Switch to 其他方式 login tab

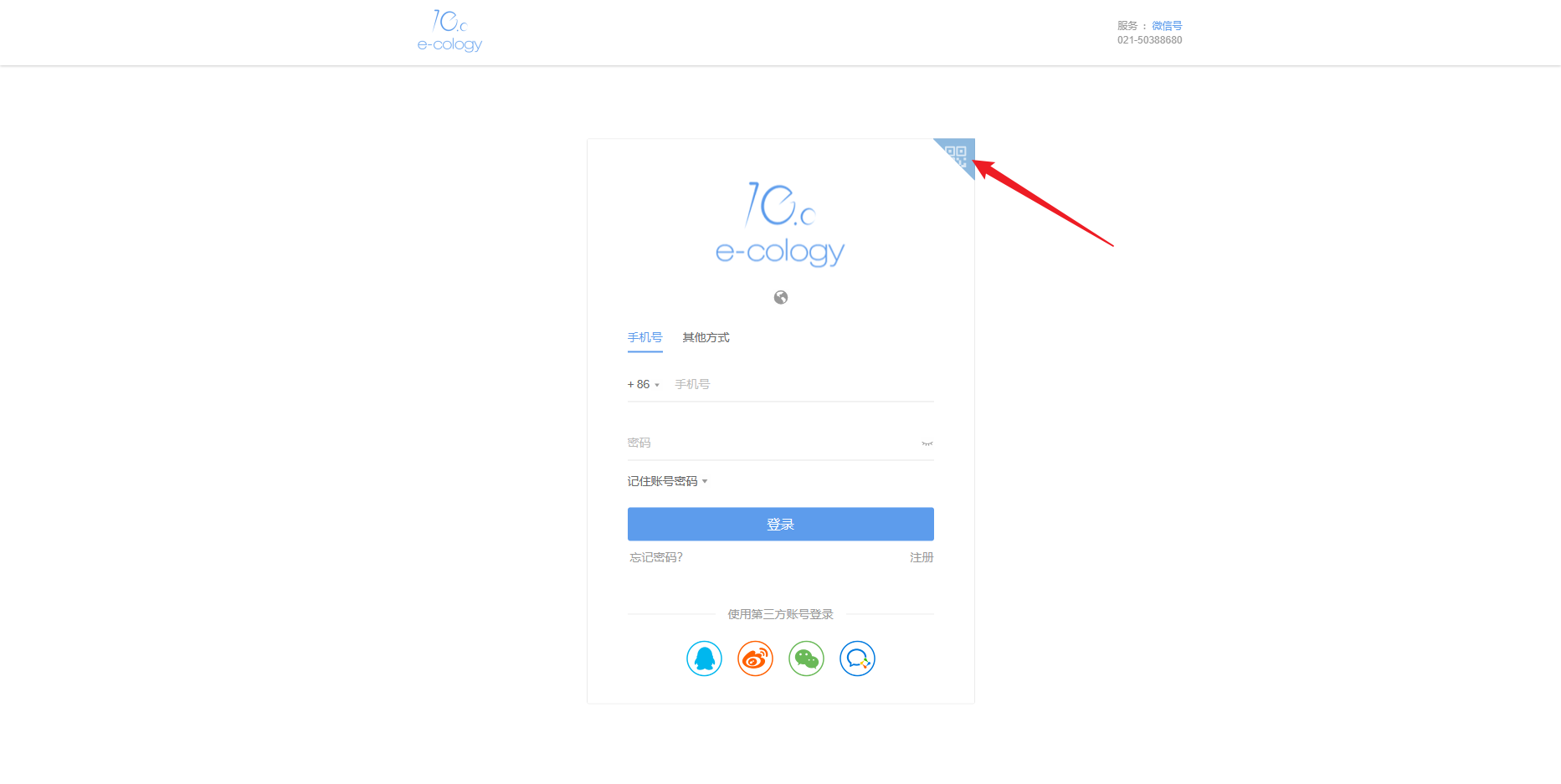706,337
